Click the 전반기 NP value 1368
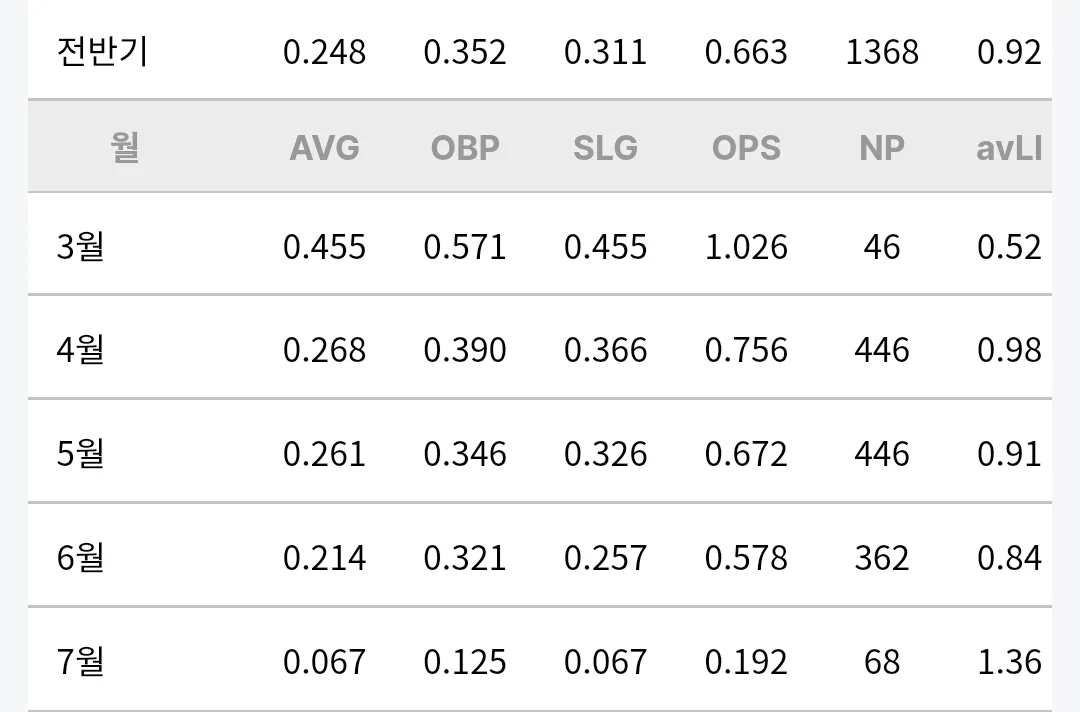Viewport: 1080px width, 712px height. point(882,52)
